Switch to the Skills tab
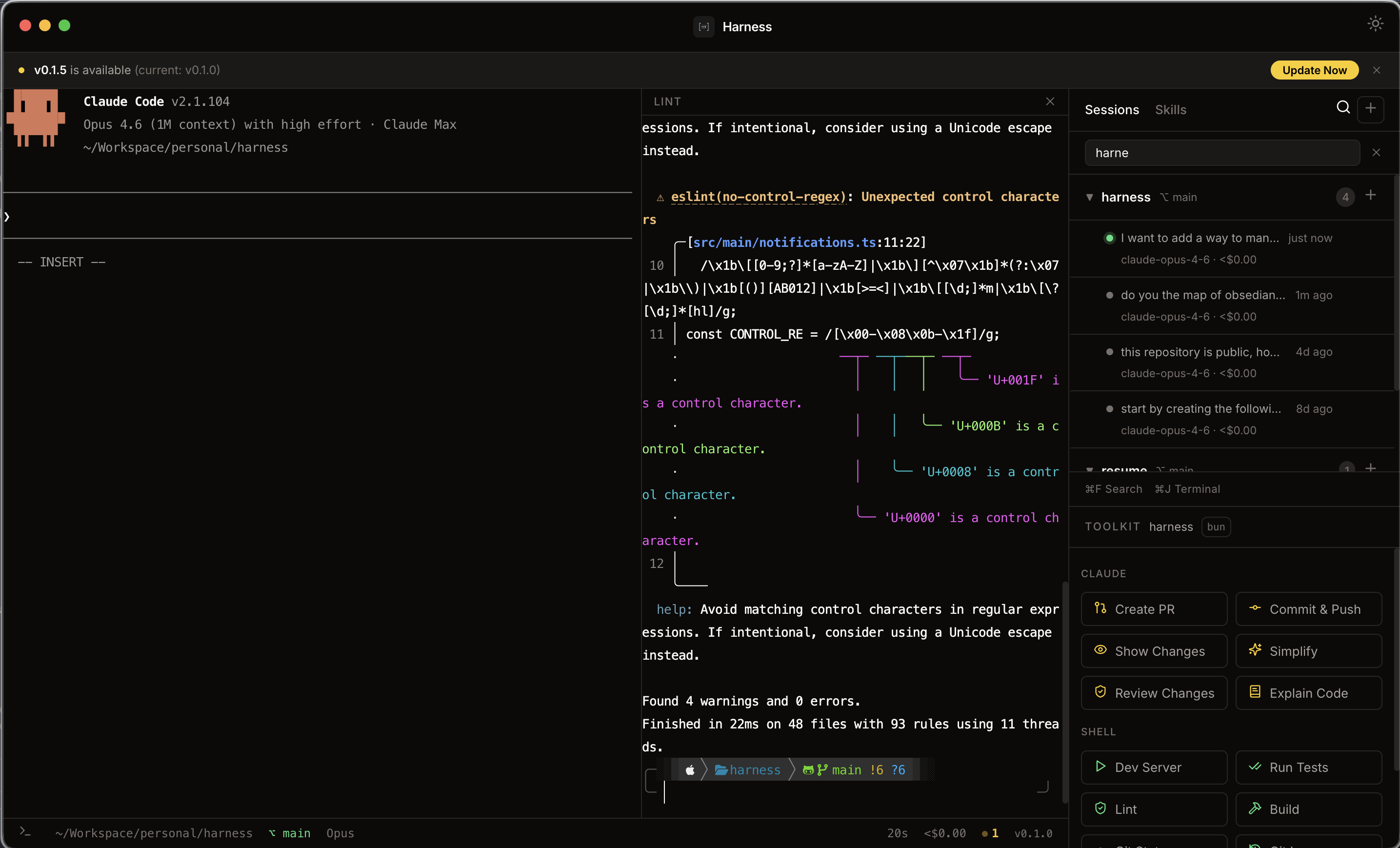This screenshot has width=1400, height=848. coord(1170,110)
